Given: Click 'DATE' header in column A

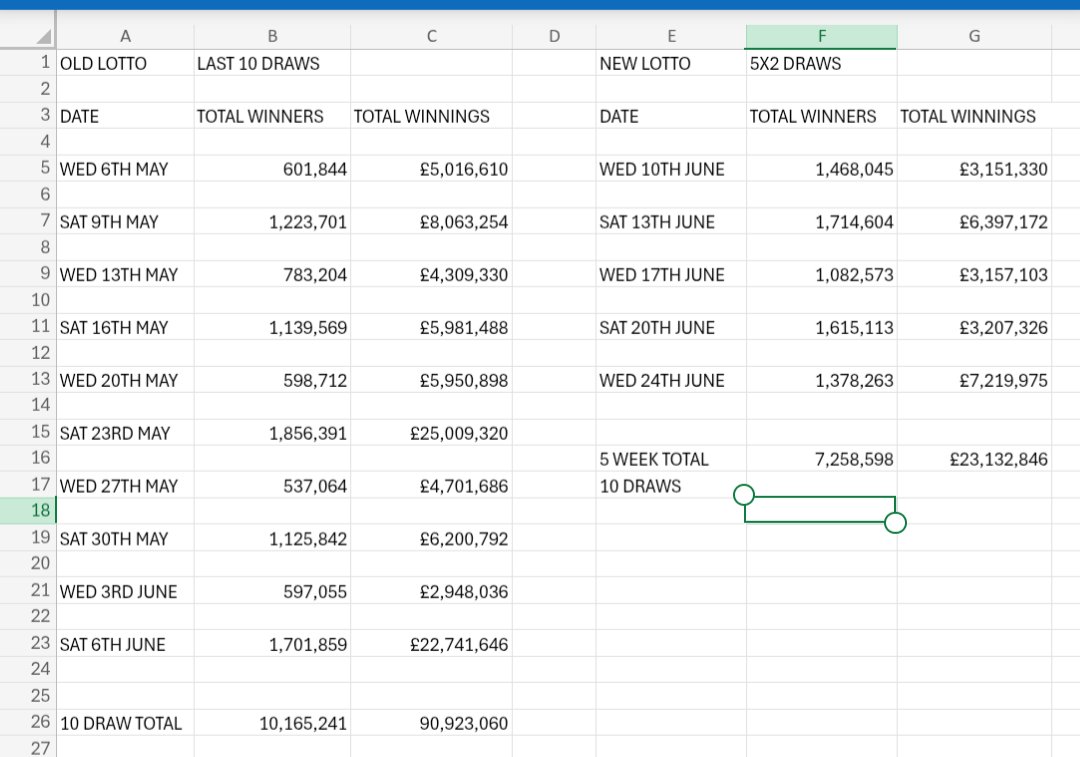Looking at the screenshot, I should tap(125, 116).
